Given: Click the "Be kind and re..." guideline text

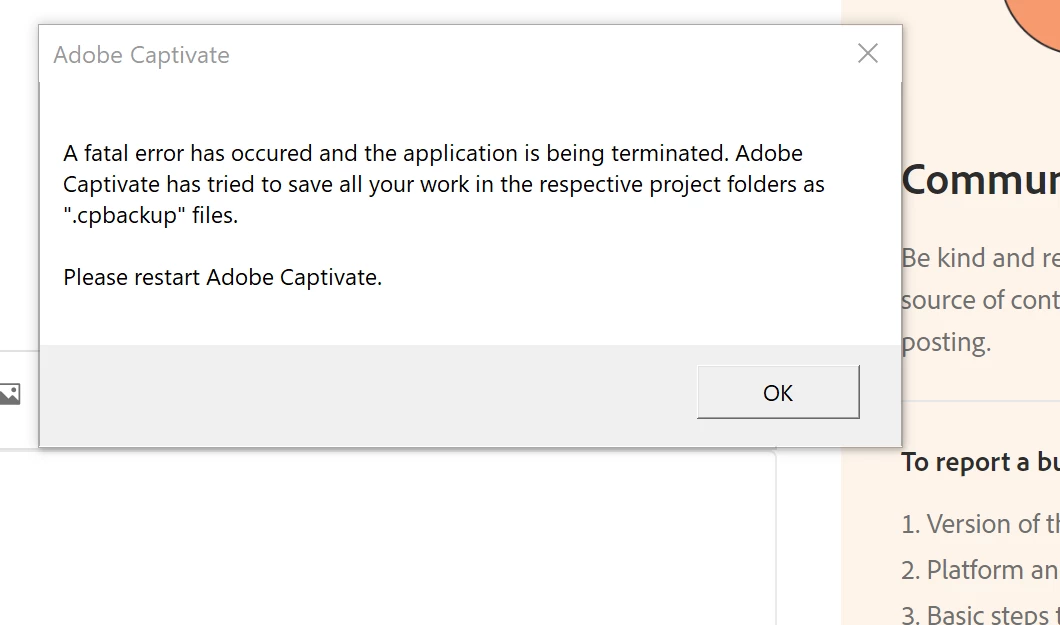Looking at the screenshot, I should point(980,258).
